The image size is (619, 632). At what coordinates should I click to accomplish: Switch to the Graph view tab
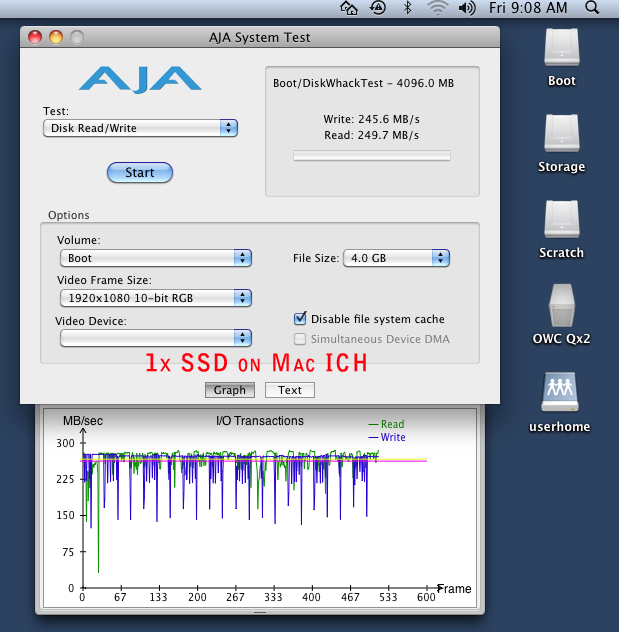[x=230, y=390]
